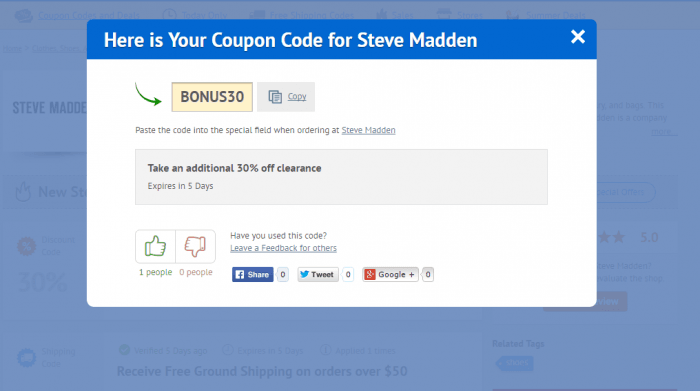Open Free Shipping Codes menu item
The width and height of the screenshot is (700, 391).
pos(312,16)
